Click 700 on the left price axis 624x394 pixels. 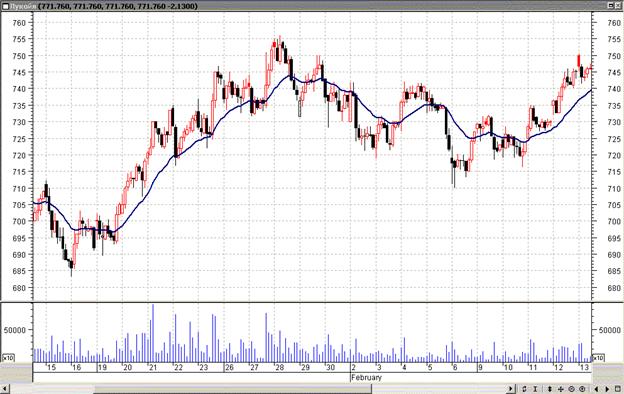pyautogui.click(x=19, y=222)
